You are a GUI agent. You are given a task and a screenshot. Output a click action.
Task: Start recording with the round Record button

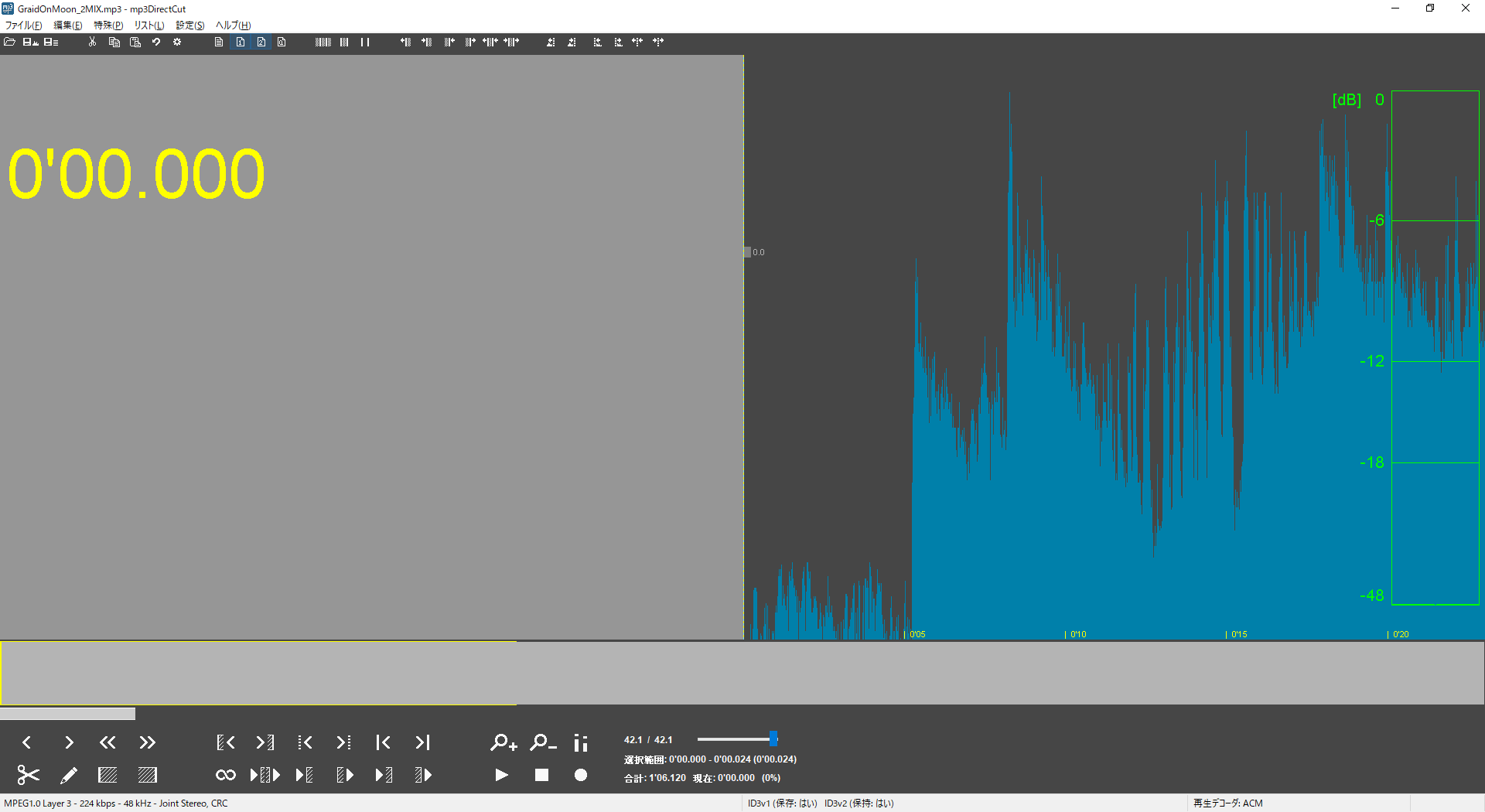tap(581, 775)
